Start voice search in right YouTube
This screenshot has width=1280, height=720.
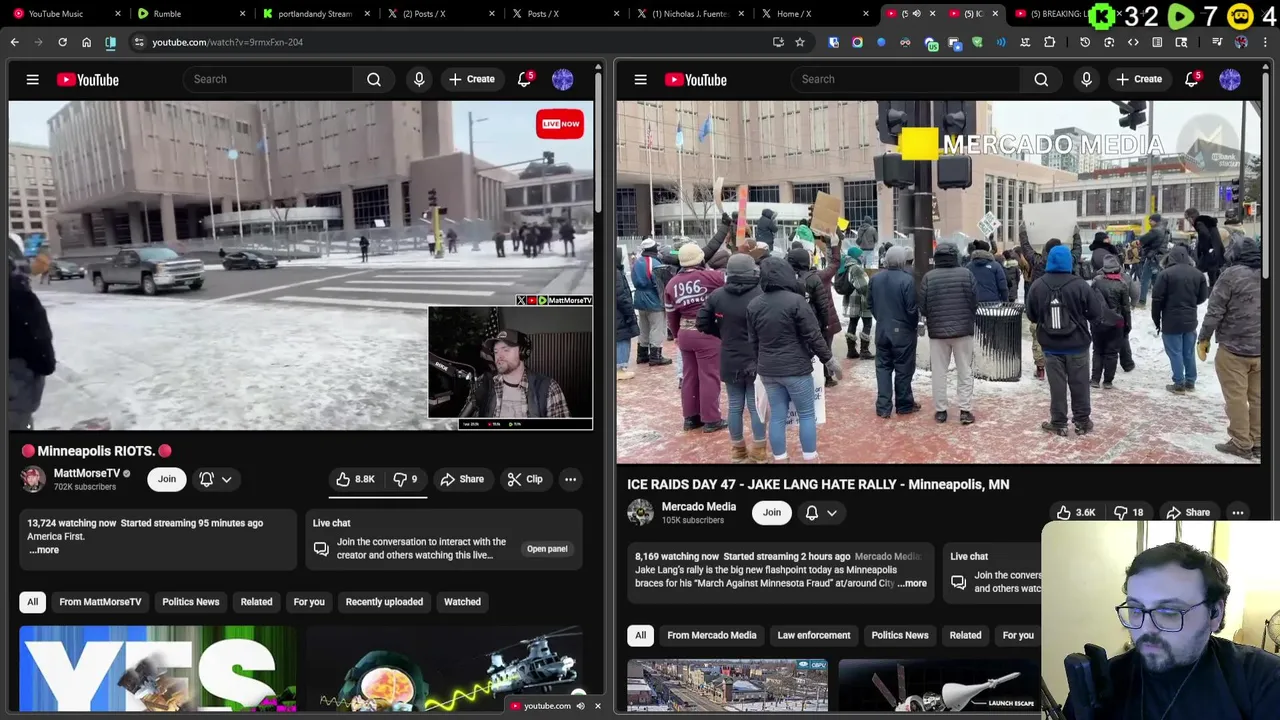coord(1086,79)
